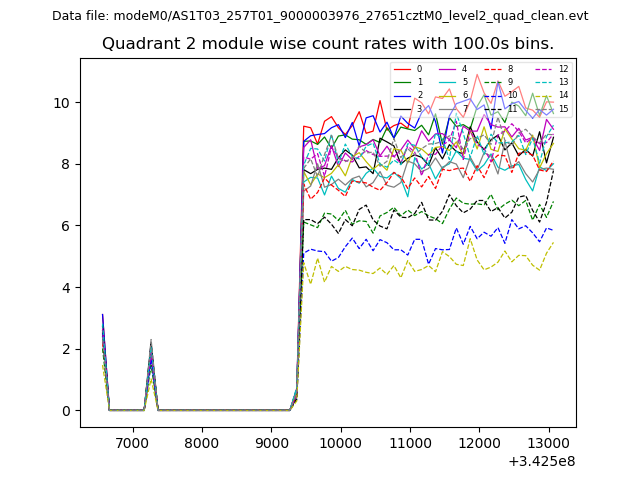This screenshot has height=480, width=640.
Task: Click the y-axis tick label 10
Action: (x=62, y=103)
